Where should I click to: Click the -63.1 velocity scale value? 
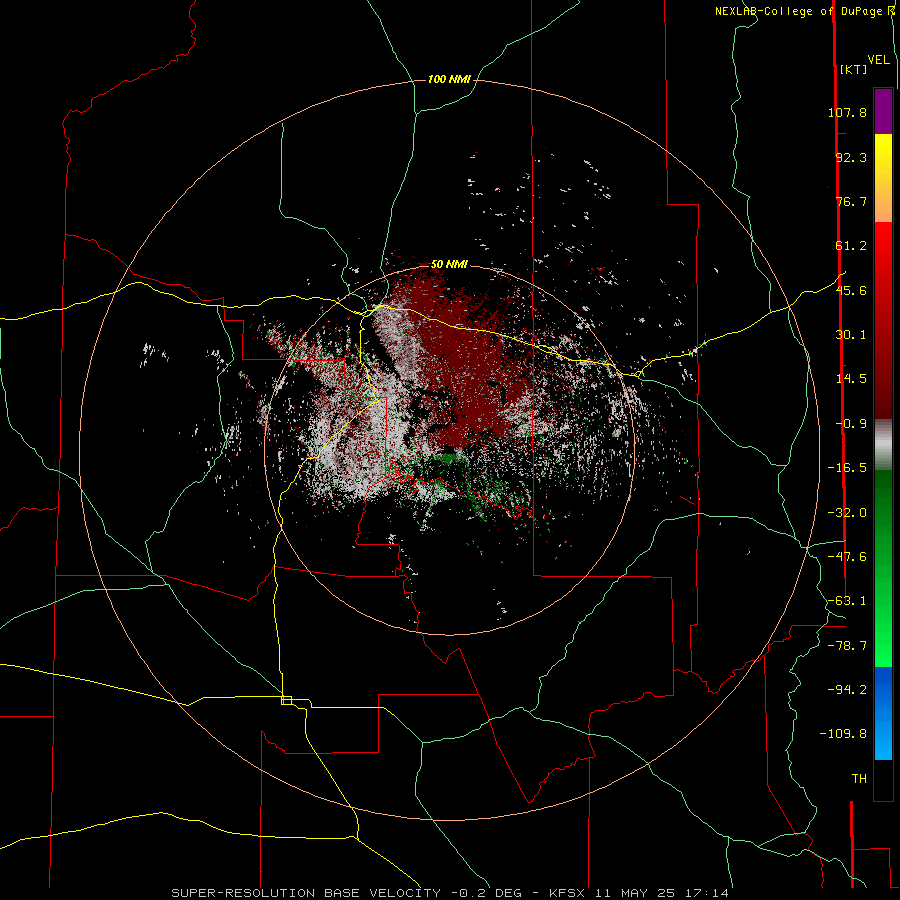click(847, 601)
